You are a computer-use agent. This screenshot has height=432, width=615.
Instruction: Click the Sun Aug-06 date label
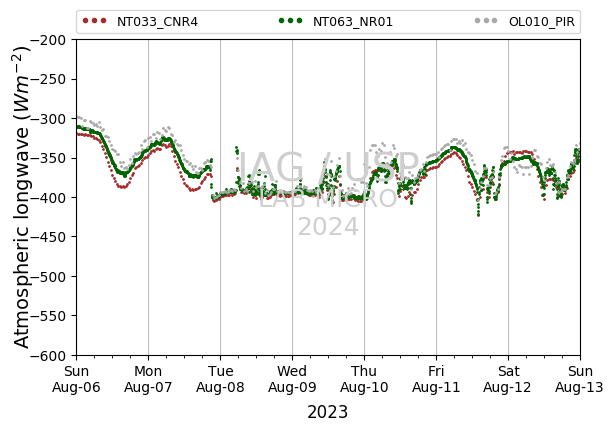[76, 379]
